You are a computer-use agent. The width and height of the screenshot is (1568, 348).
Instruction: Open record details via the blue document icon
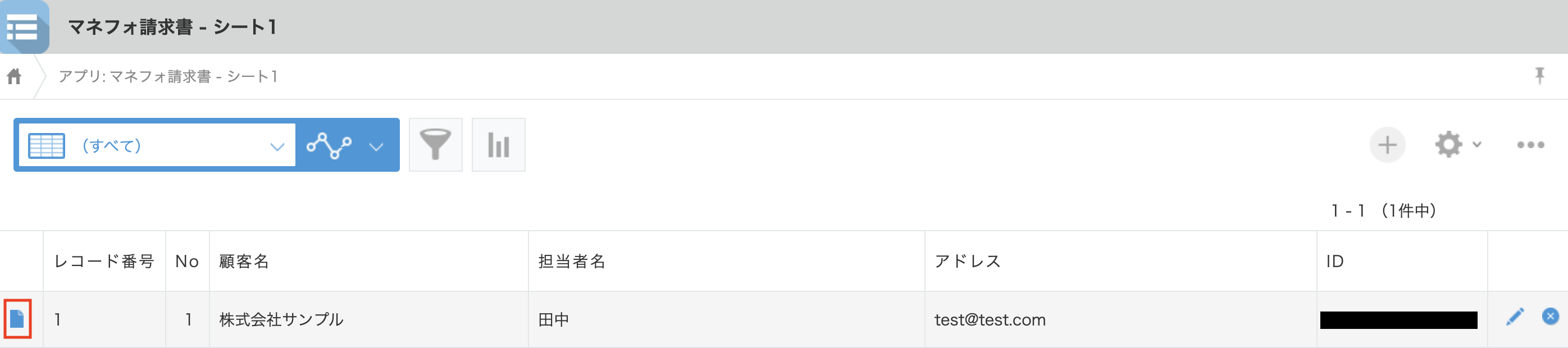click(17, 319)
